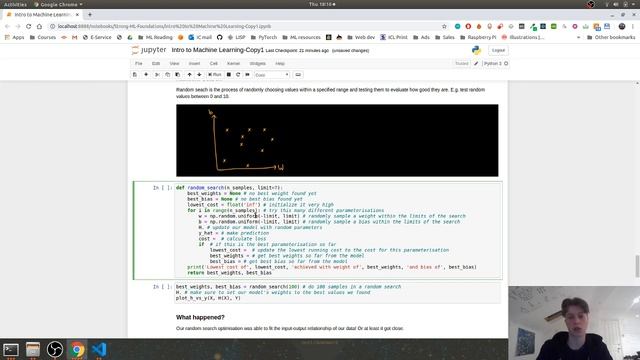Open the ML Reading bookmark folder
The width and height of the screenshot is (640, 360).
coord(156,37)
